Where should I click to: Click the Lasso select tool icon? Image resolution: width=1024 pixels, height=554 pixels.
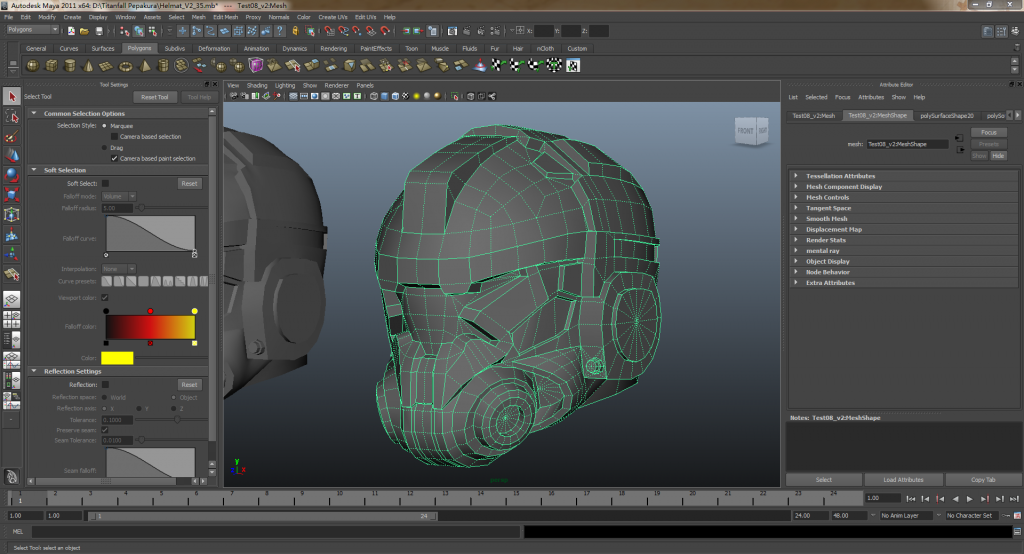(x=11, y=117)
